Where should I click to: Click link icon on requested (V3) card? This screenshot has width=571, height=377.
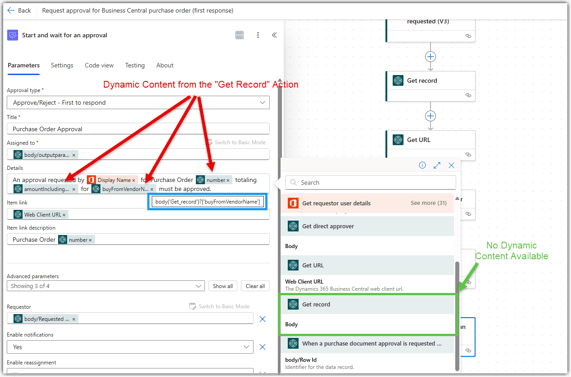468,36
